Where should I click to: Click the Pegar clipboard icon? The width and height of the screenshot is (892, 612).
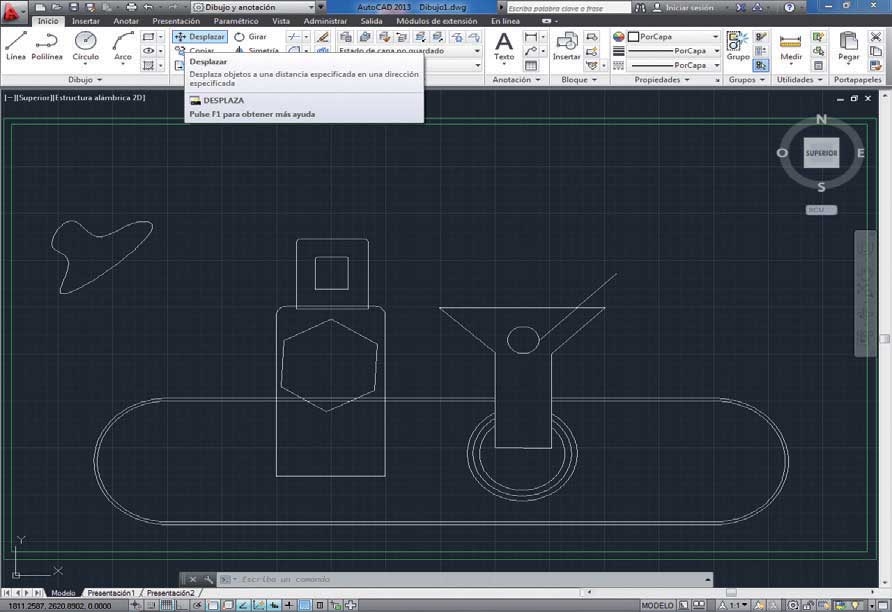tap(849, 45)
